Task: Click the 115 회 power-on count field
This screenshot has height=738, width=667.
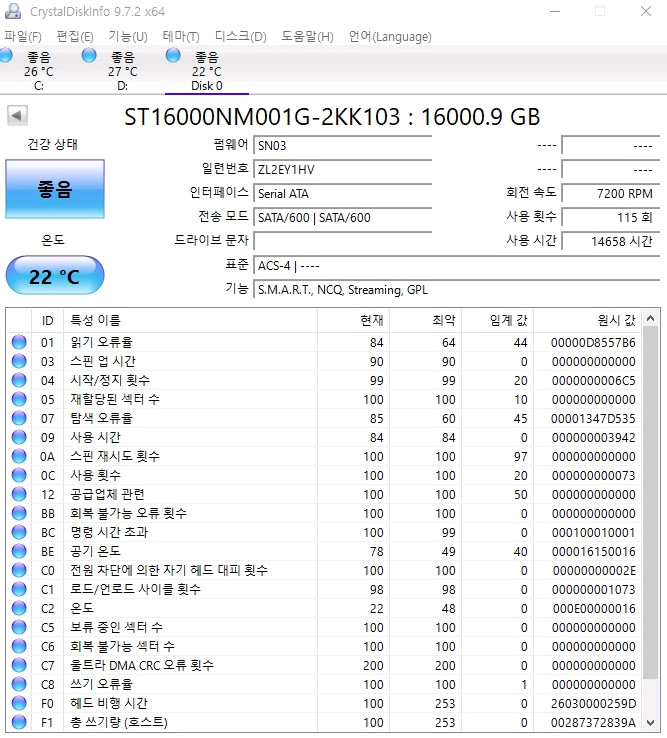Action: tap(611, 217)
